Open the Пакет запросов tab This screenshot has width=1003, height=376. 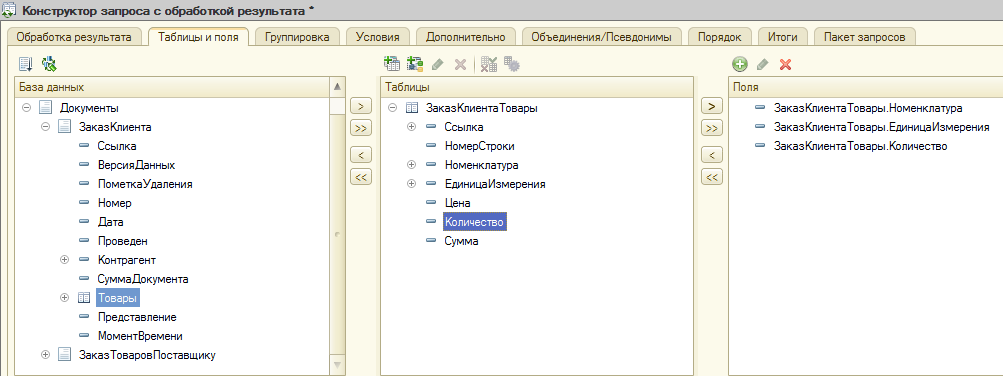coord(864,37)
